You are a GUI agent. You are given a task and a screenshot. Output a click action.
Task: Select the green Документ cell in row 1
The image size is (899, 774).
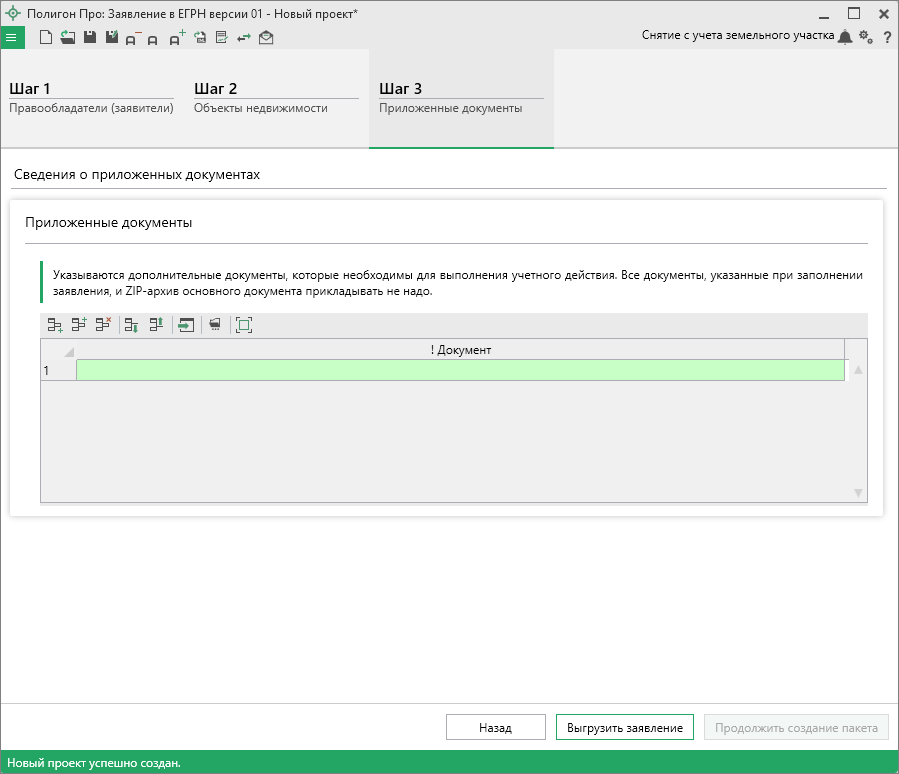pos(460,370)
